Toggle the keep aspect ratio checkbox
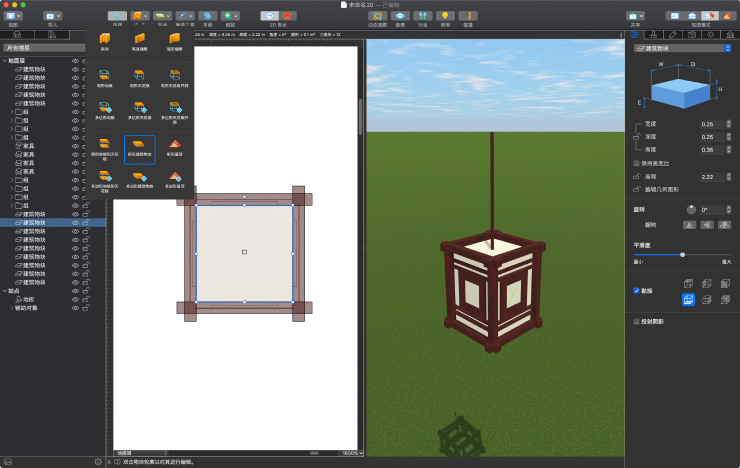 pos(636,163)
